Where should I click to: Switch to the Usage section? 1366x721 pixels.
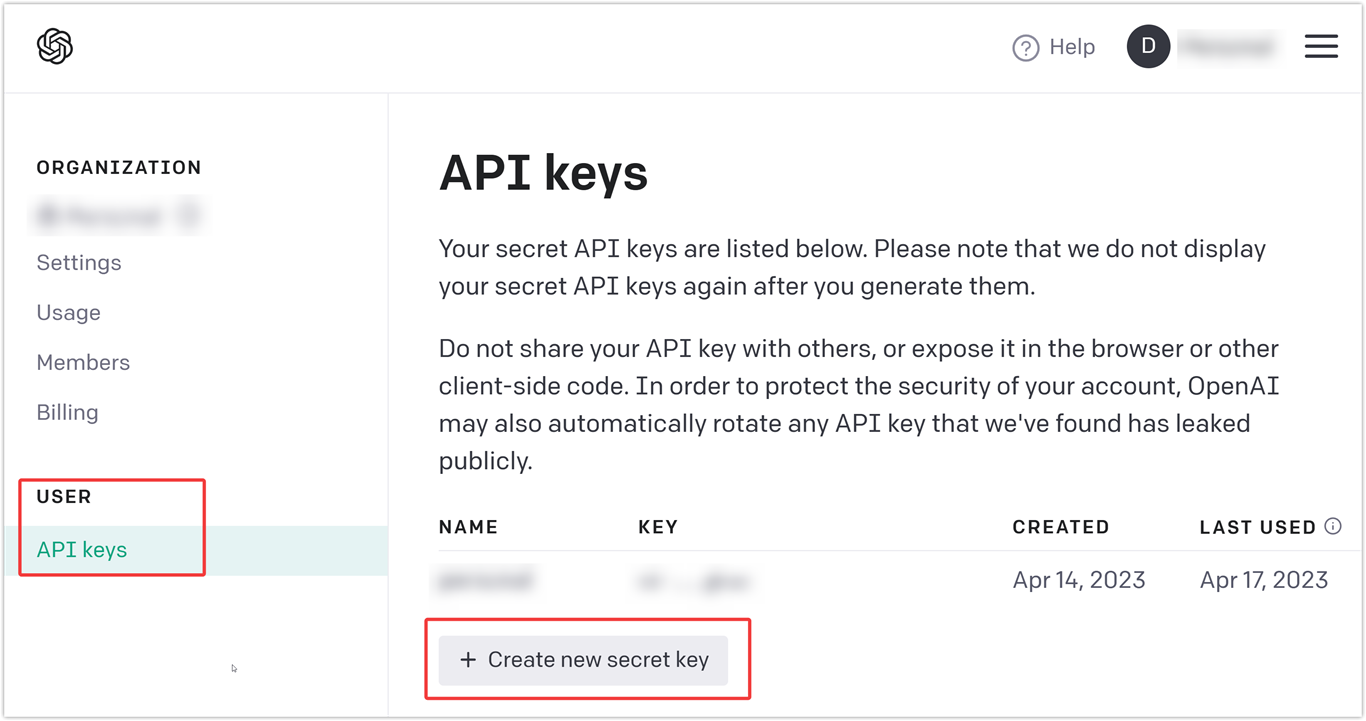click(x=68, y=312)
